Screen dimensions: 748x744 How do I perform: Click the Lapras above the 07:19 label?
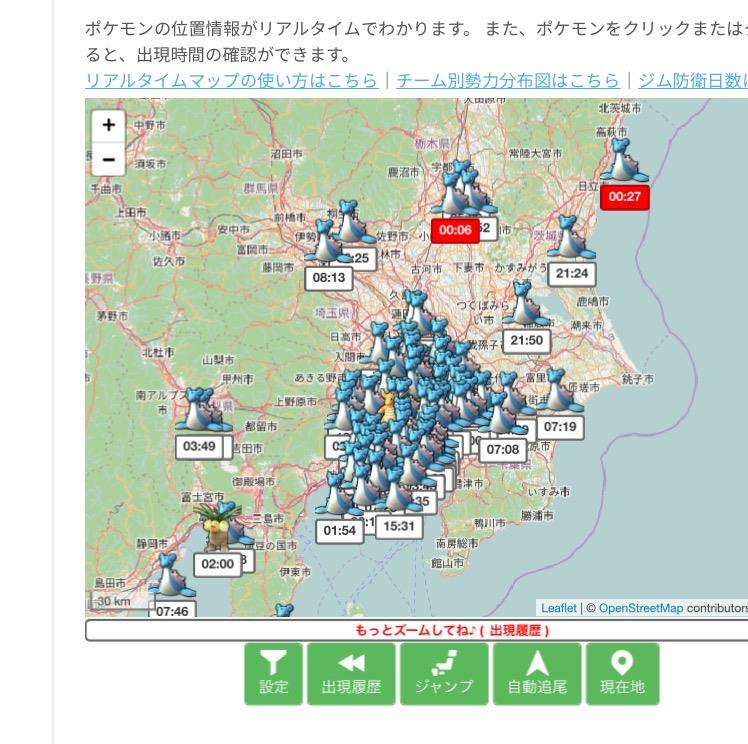pos(559,390)
